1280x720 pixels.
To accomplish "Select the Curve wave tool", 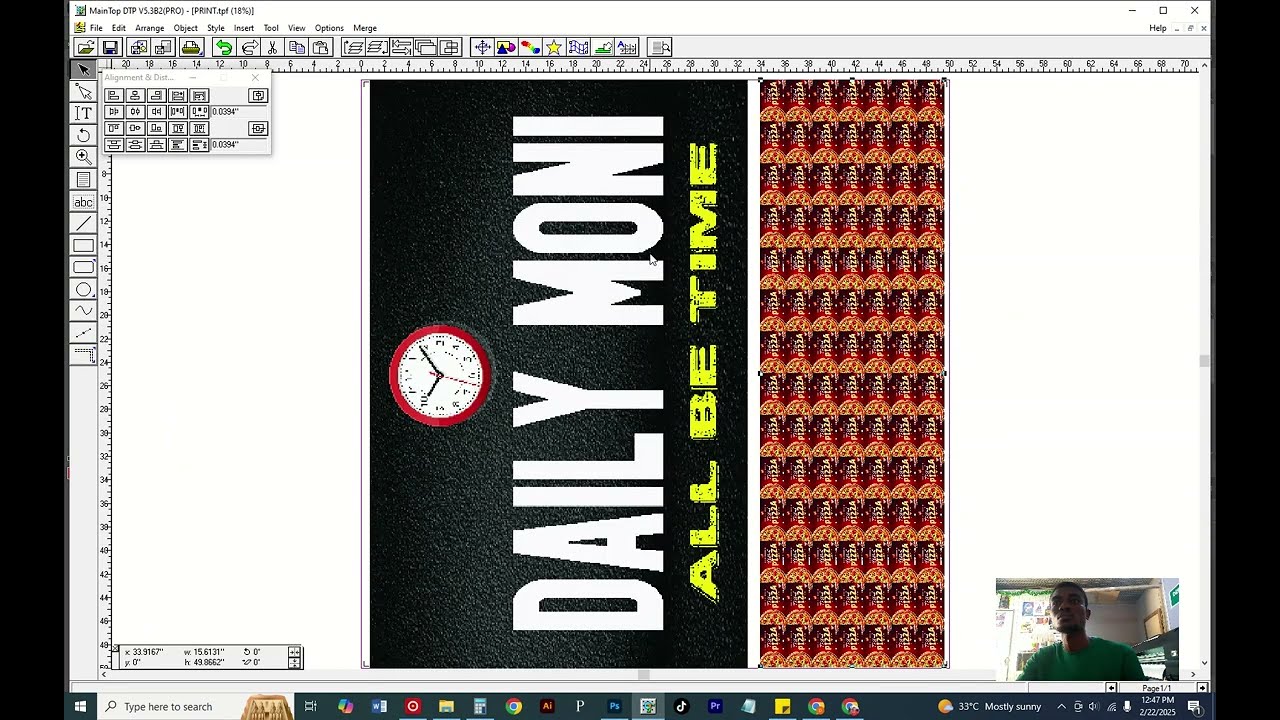I will tap(84, 311).
